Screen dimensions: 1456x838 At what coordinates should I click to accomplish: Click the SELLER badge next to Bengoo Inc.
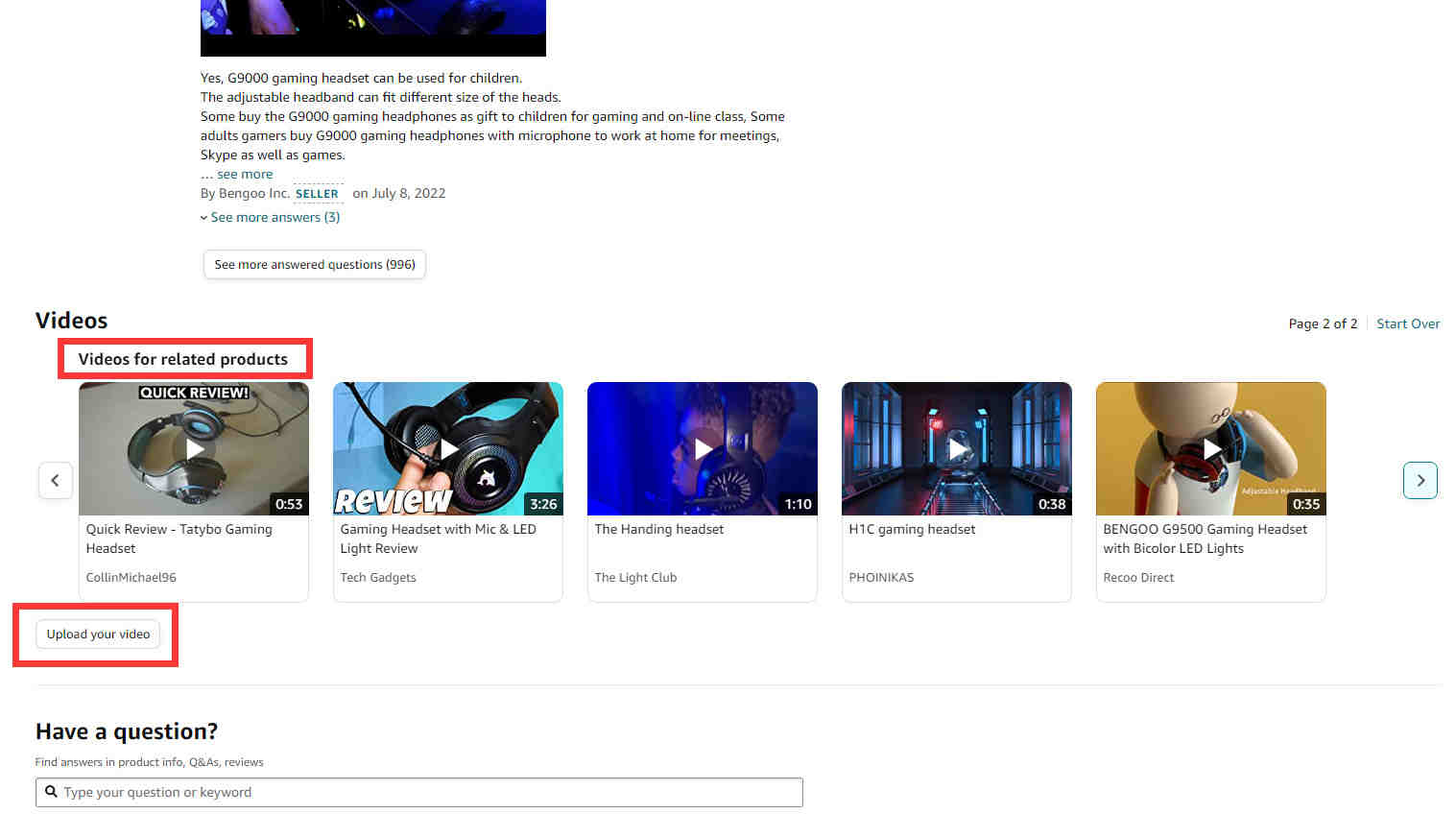pyautogui.click(x=317, y=193)
